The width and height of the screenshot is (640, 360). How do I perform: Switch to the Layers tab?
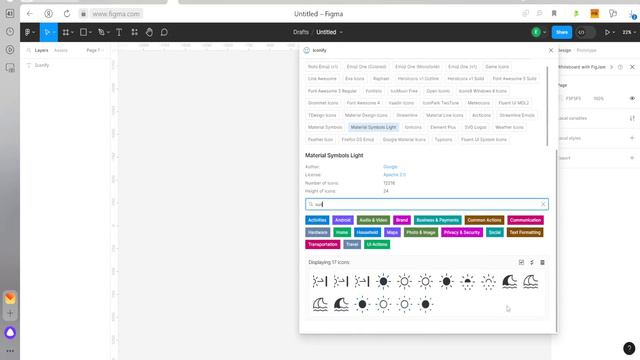(41, 50)
